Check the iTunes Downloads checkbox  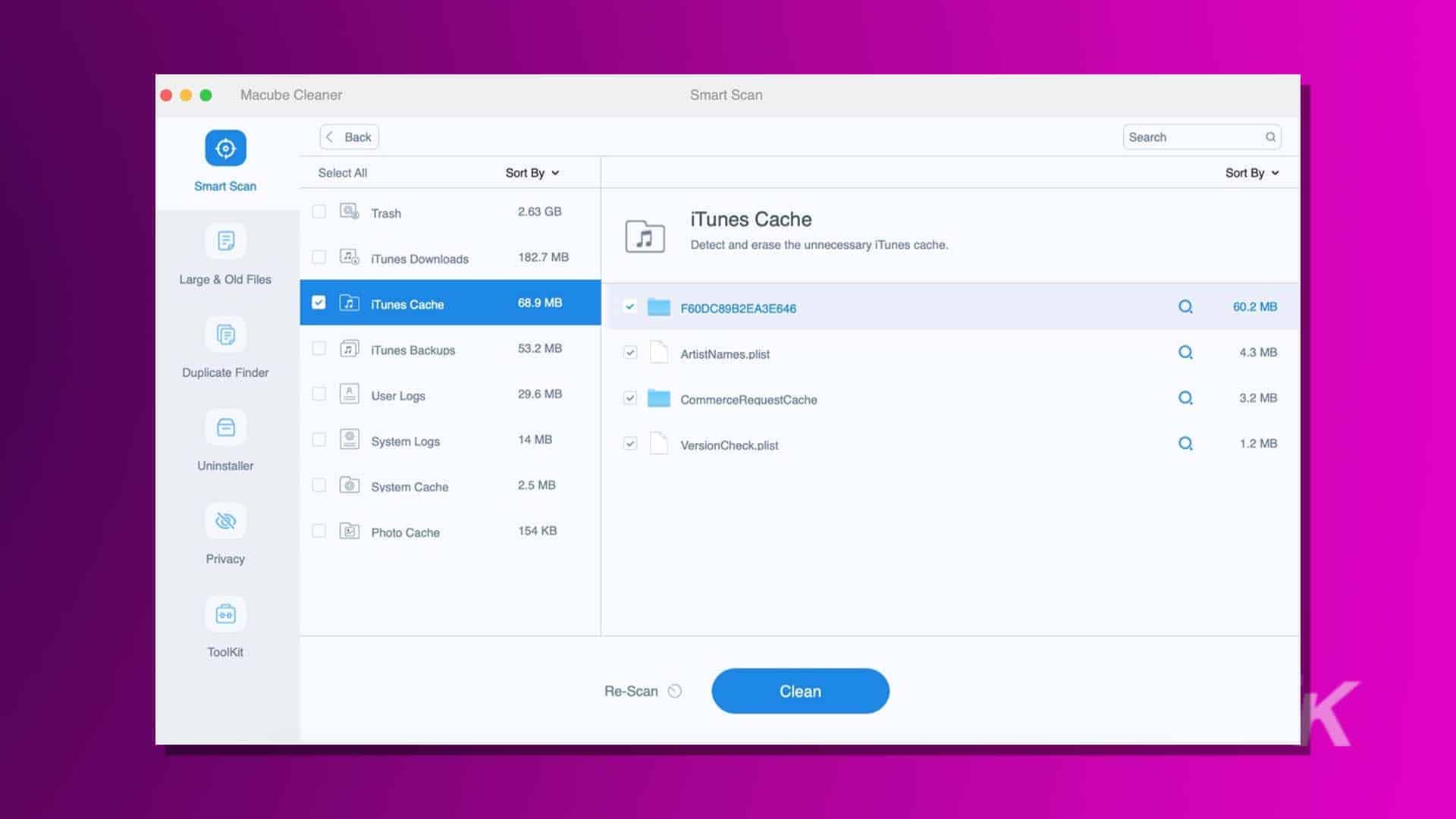tap(319, 257)
